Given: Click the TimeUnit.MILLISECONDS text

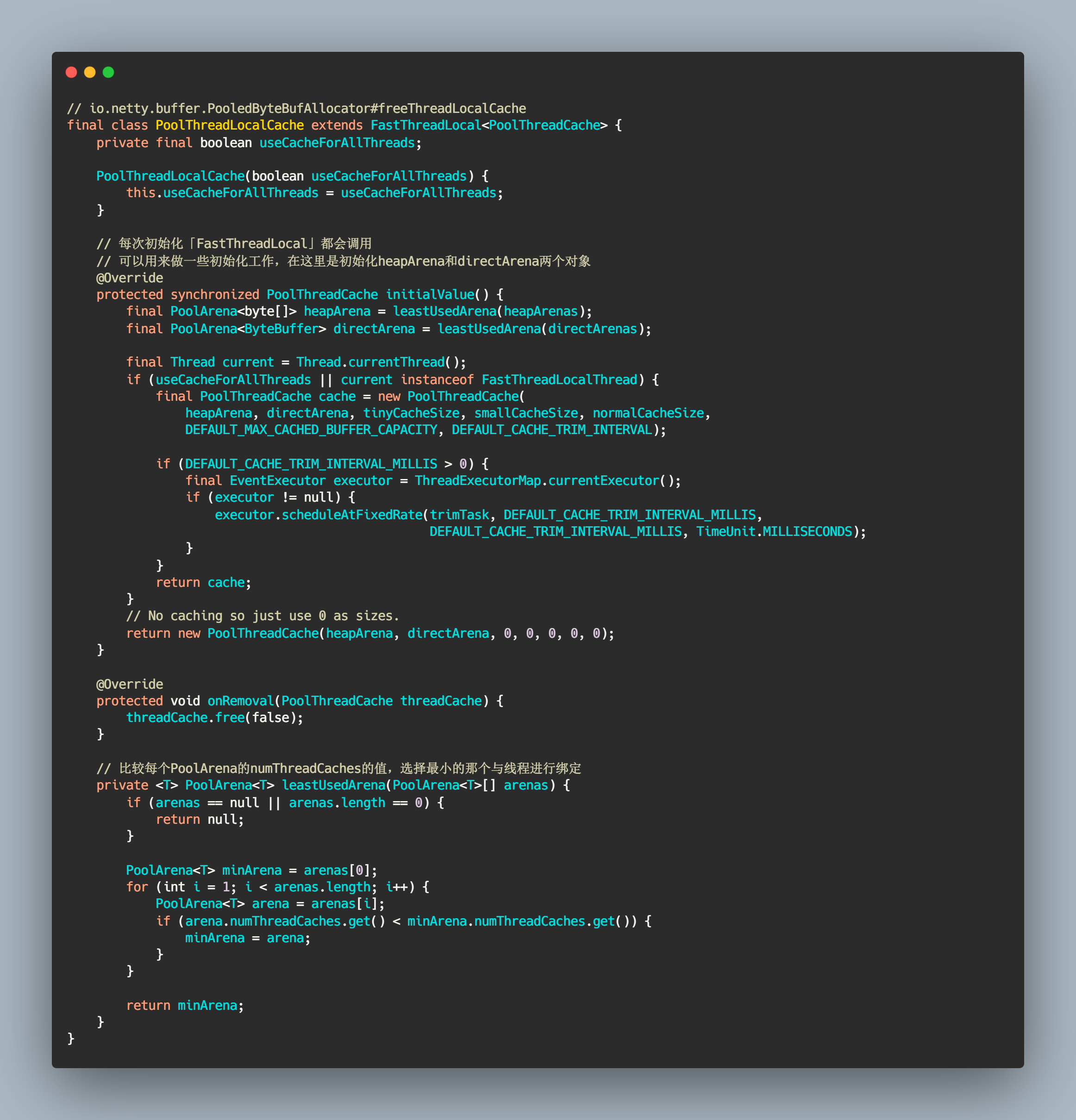Looking at the screenshot, I should coord(774,531).
